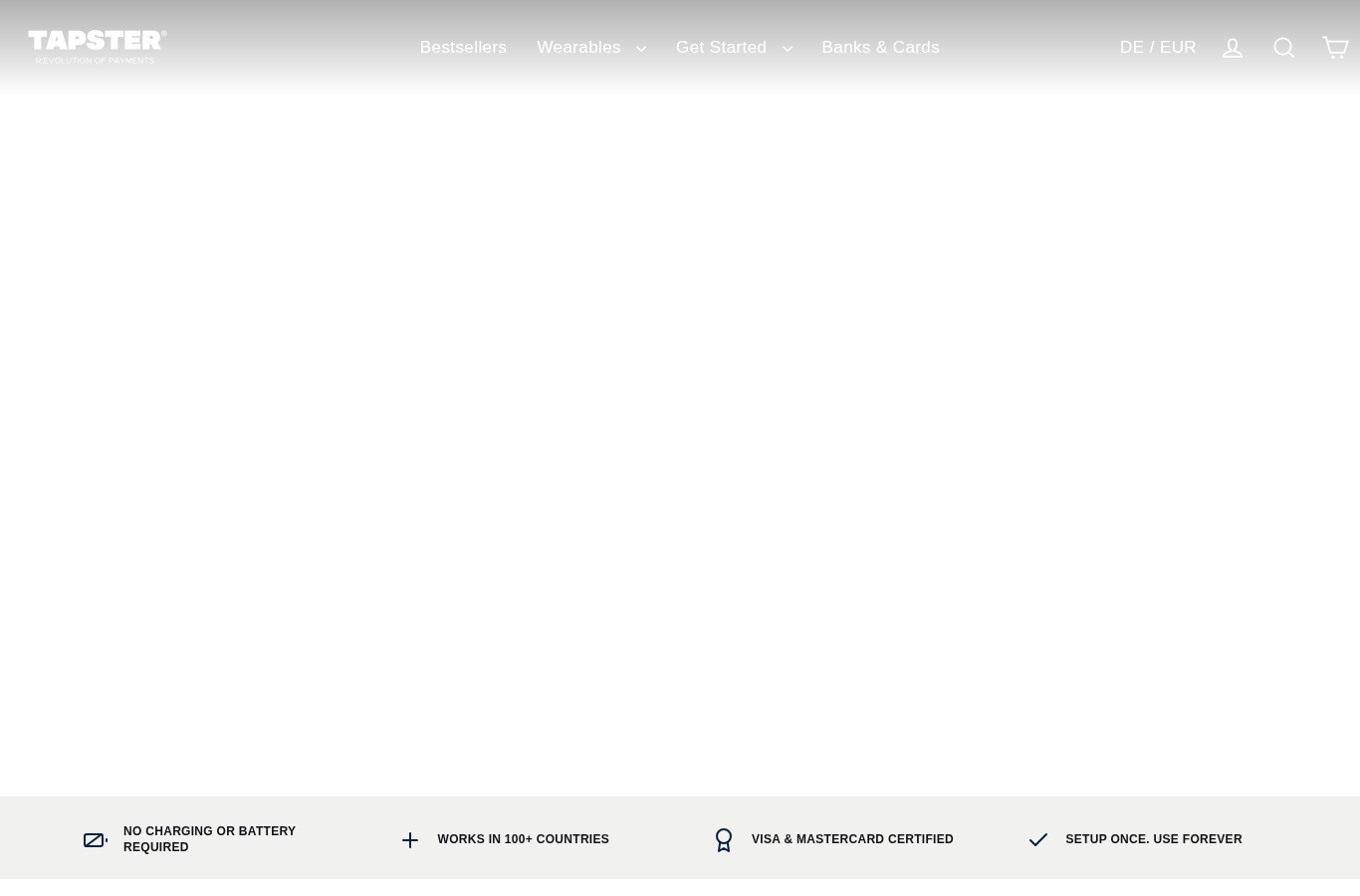Open the DE / EUR locale selector
Image resolution: width=1360 pixels, height=896 pixels.
(x=1158, y=47)
